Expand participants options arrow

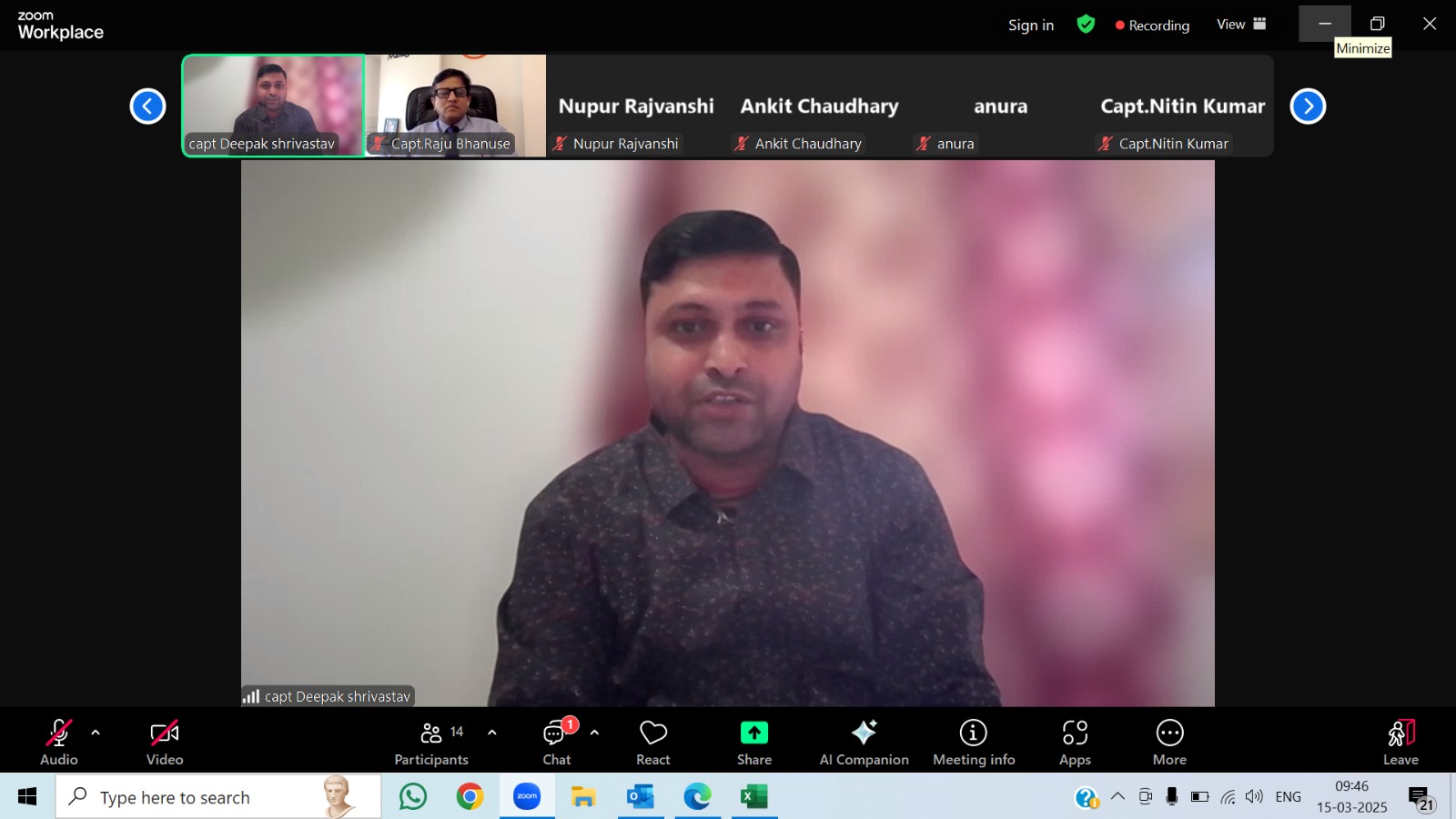[x=492, y=733]
